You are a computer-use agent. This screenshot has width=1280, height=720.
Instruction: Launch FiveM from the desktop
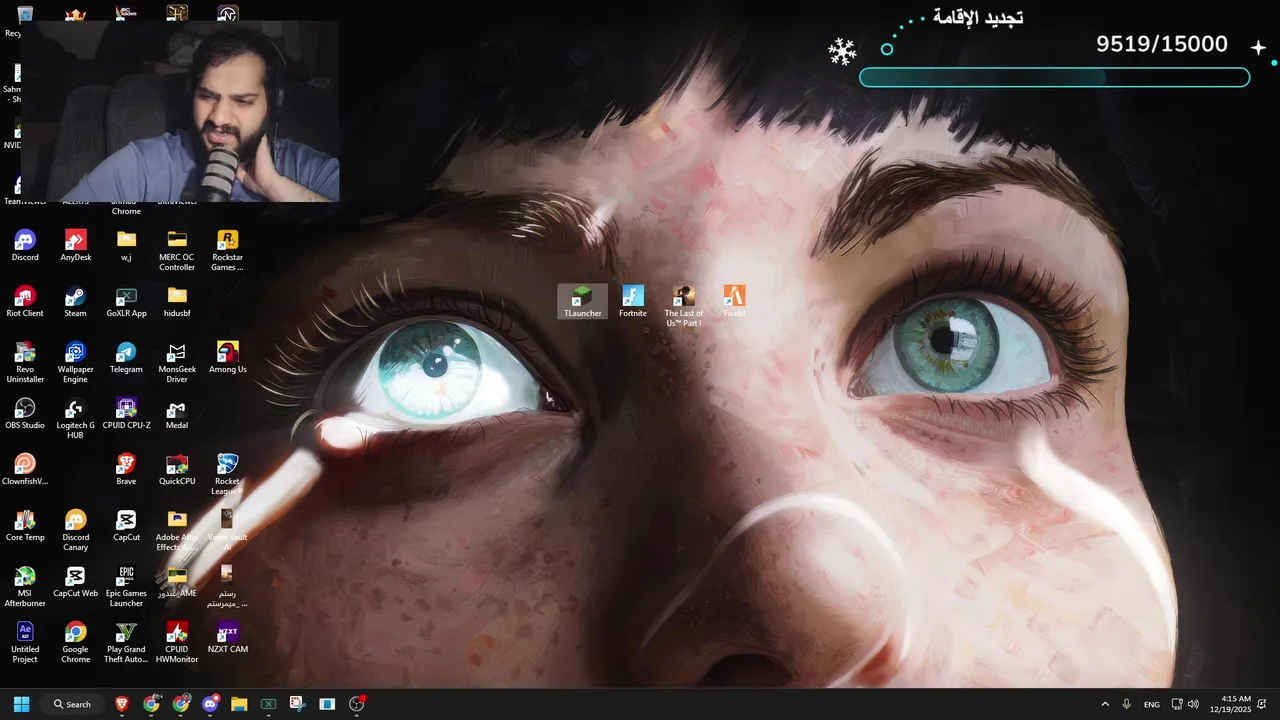tap(734, 301)
